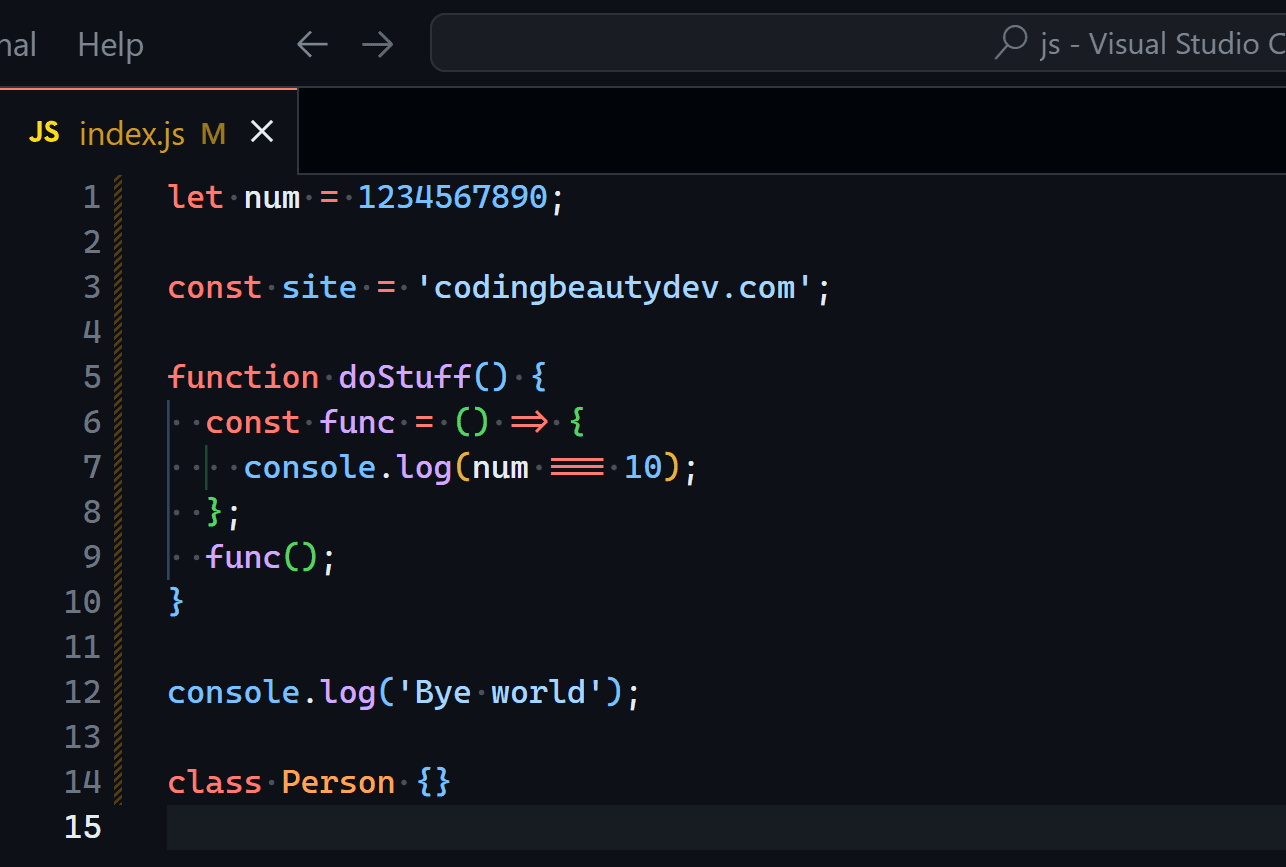Click the Person class name
The height and width of the screenshot is (867, 1286).
(x=339, y=782)
